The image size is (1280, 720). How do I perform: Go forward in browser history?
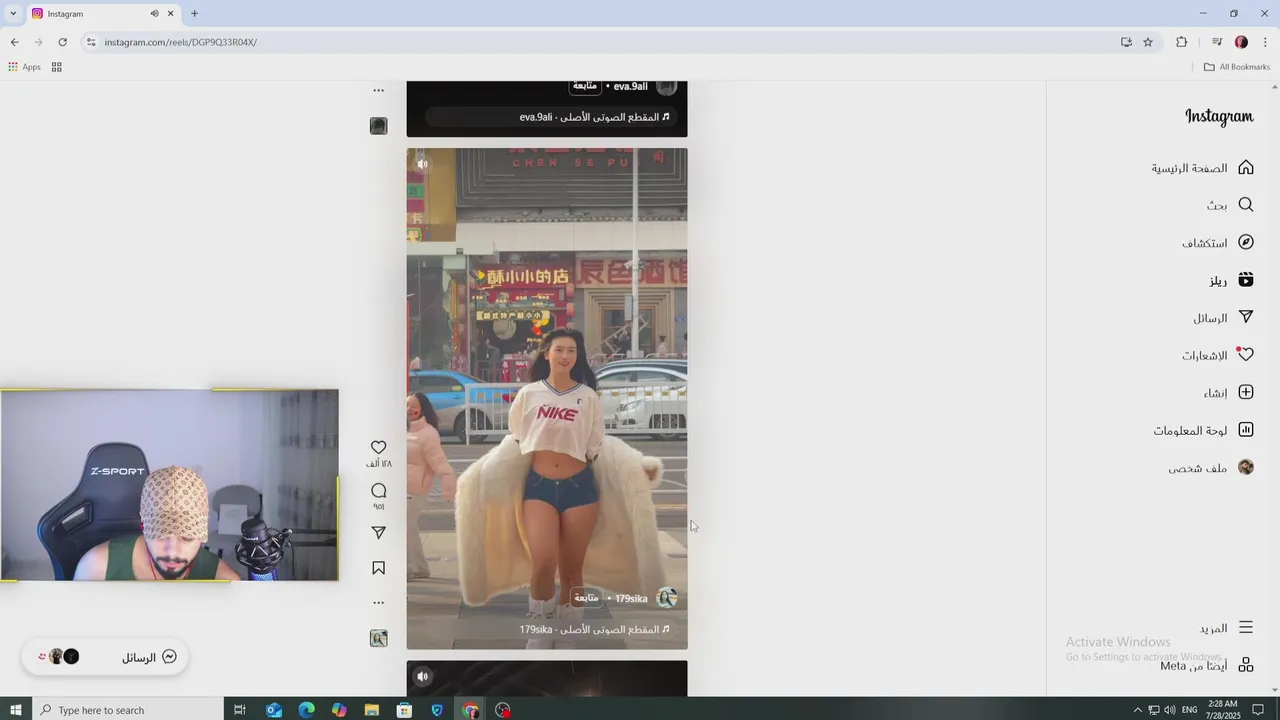click(x=38, y=42)
